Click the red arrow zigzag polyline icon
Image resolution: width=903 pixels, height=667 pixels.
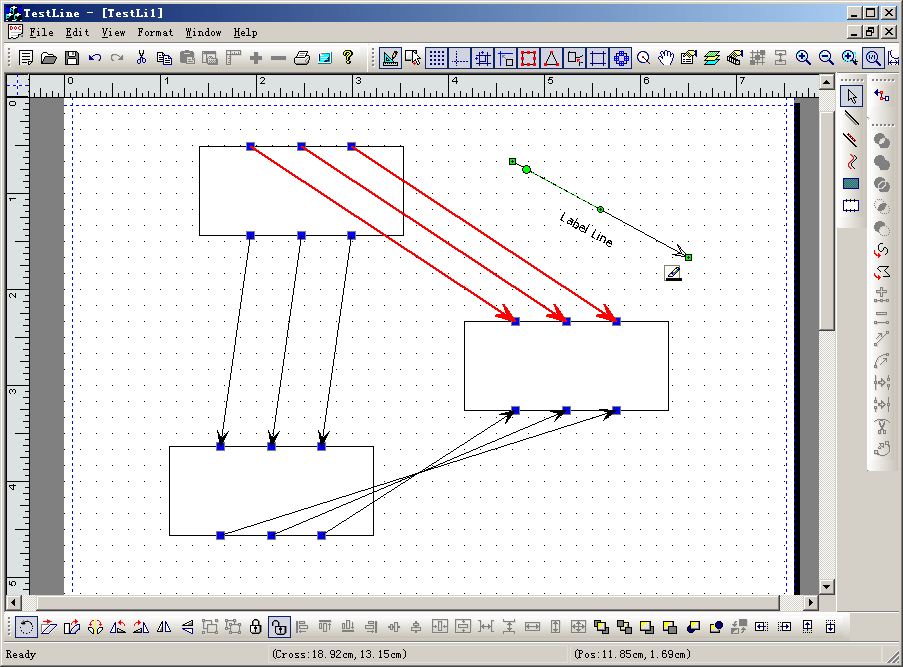click(x=882, y=272)
